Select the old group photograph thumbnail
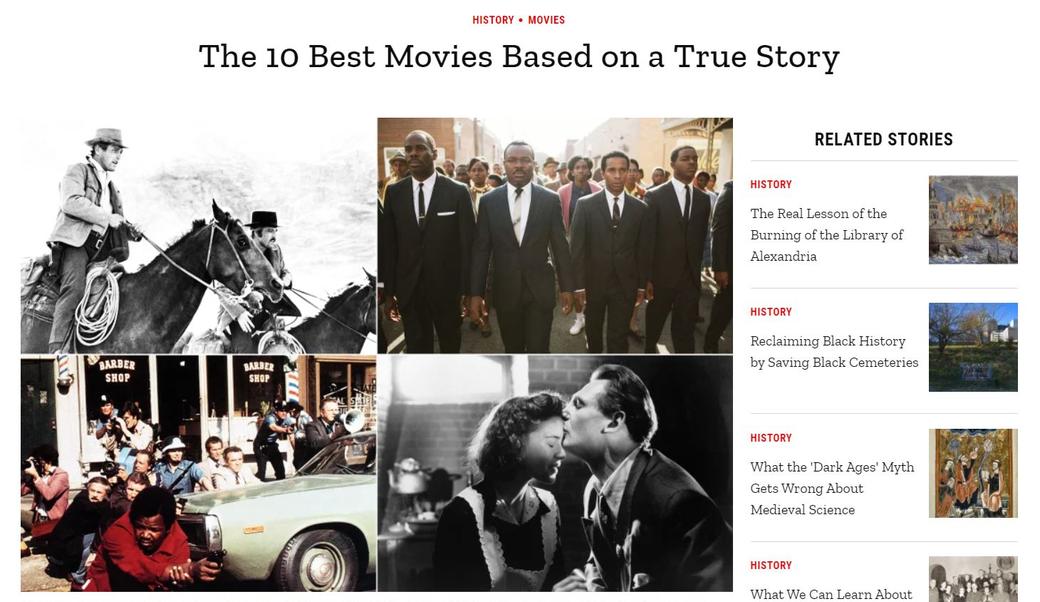1040x602 pixels. point(973,579)
